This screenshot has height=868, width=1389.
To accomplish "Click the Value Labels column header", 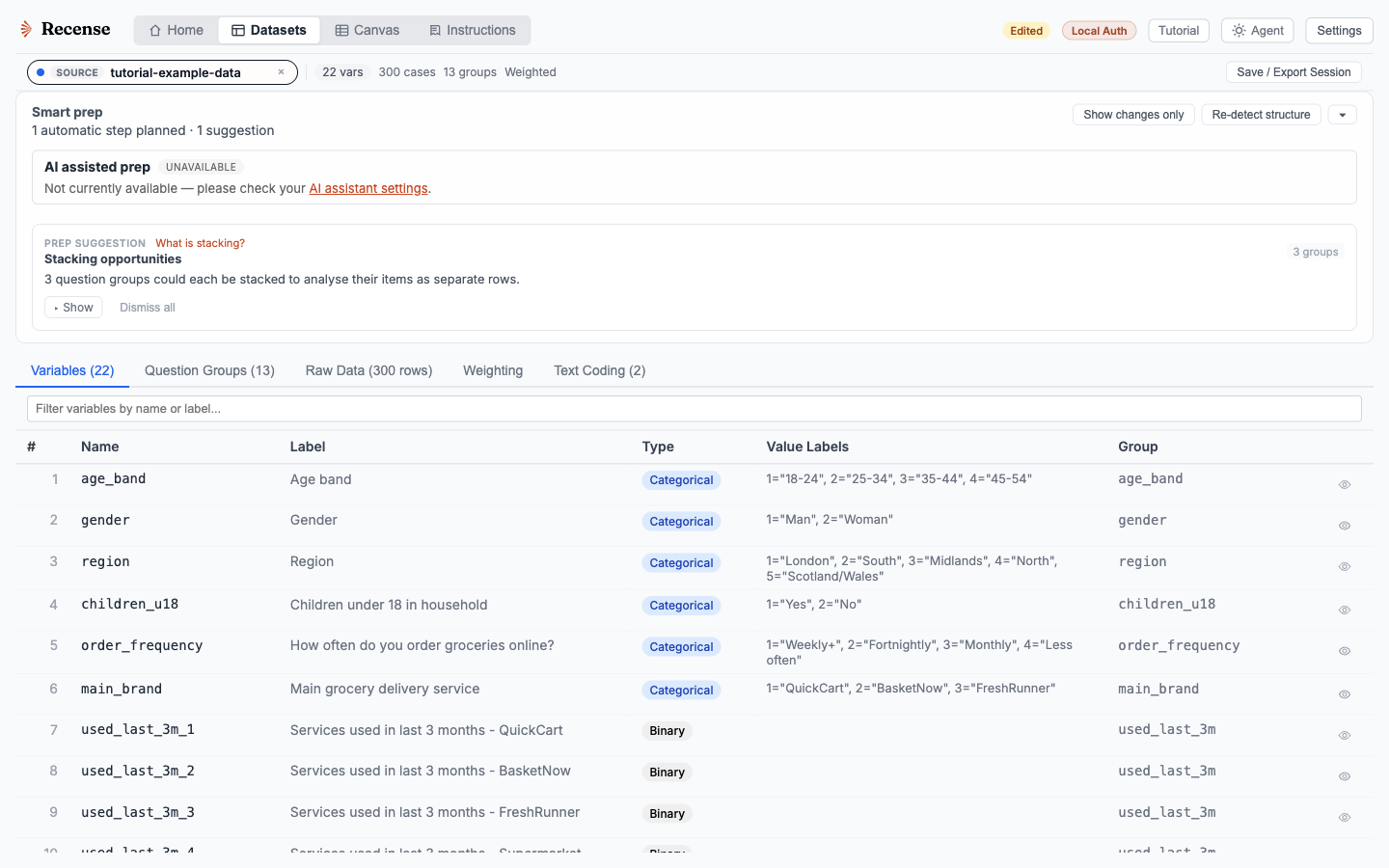I will point(807,447).
